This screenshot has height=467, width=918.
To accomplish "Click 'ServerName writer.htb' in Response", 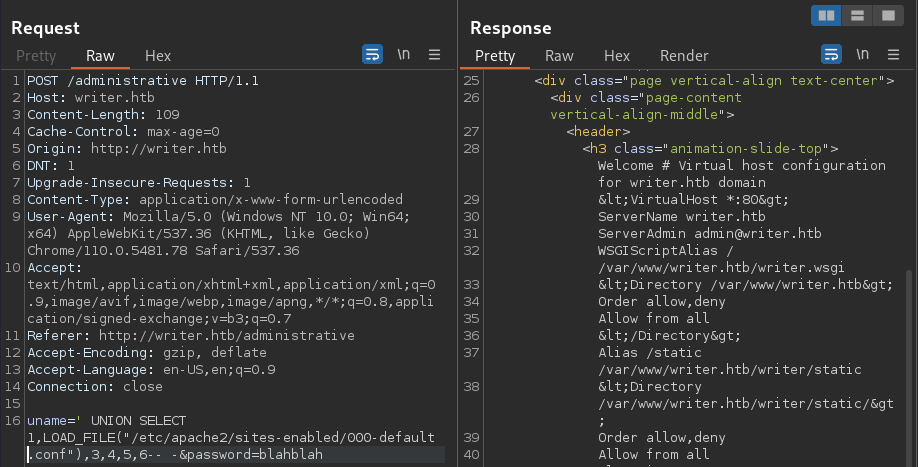I will point(681,217).
